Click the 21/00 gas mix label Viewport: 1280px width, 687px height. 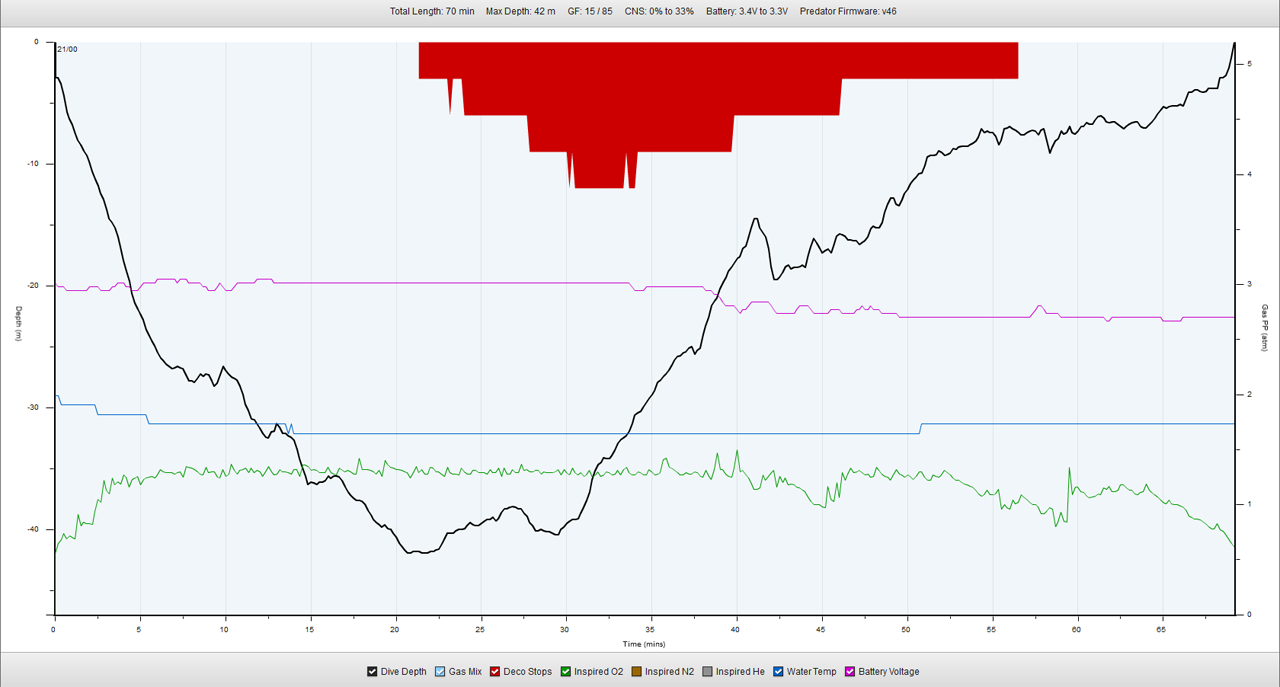(x=67, y=49)
